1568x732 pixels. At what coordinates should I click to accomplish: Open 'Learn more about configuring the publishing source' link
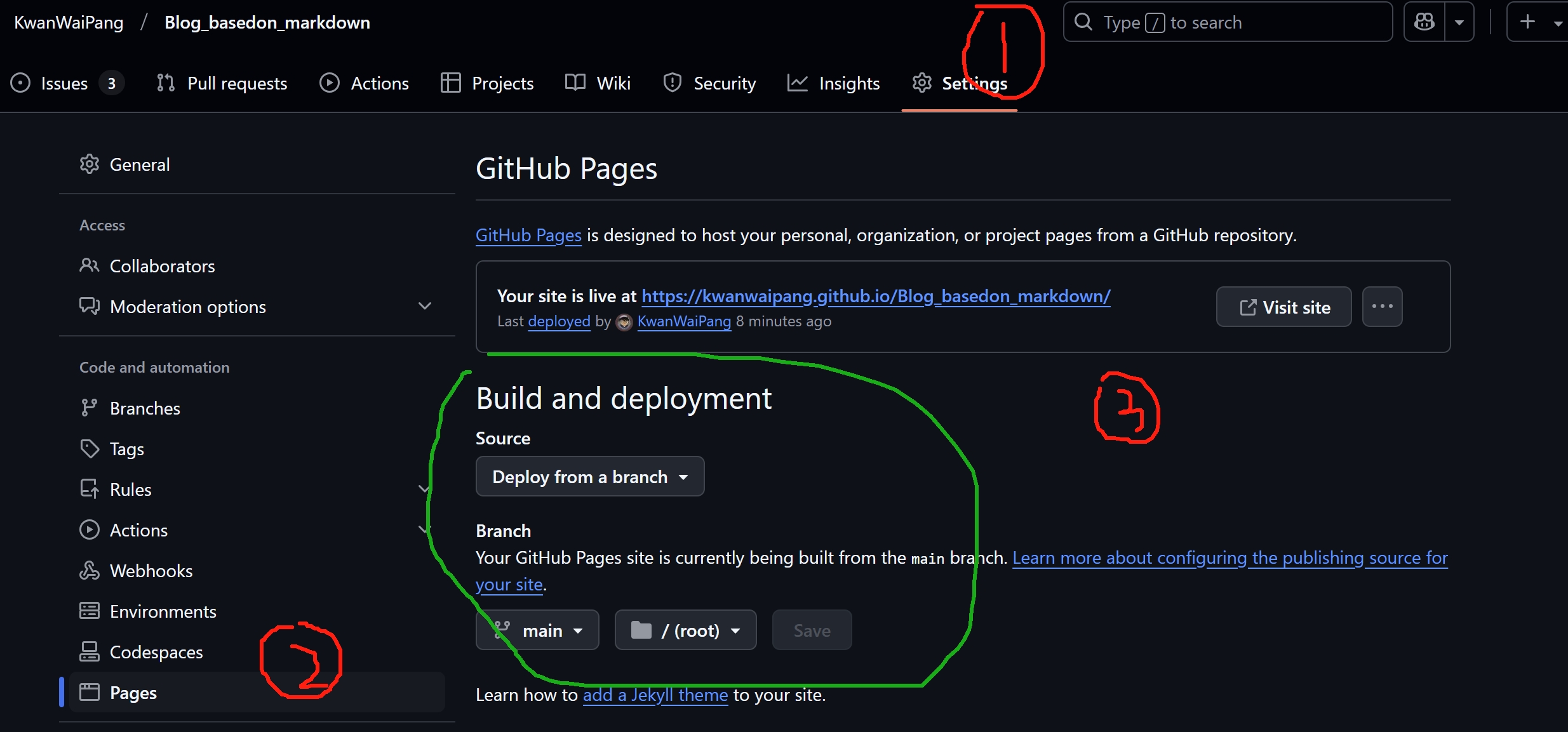1230,558
